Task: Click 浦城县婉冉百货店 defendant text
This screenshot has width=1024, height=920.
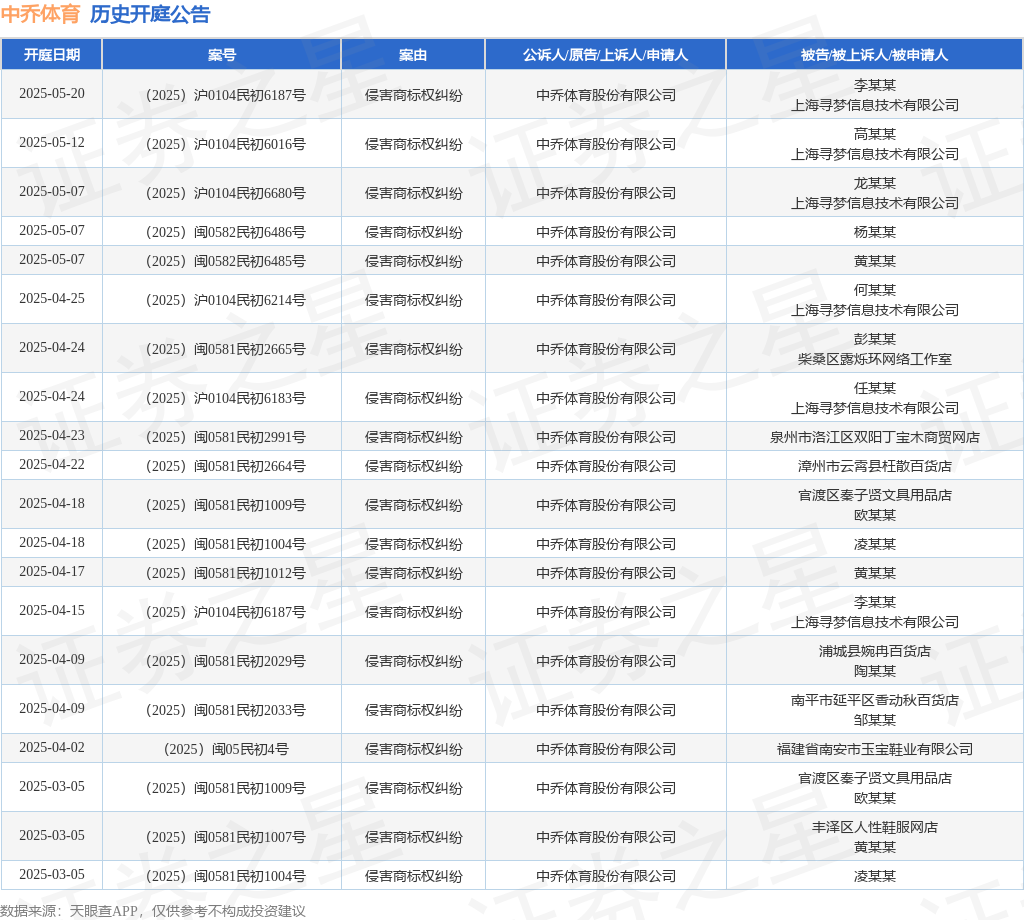Action: tap(874, 652)
